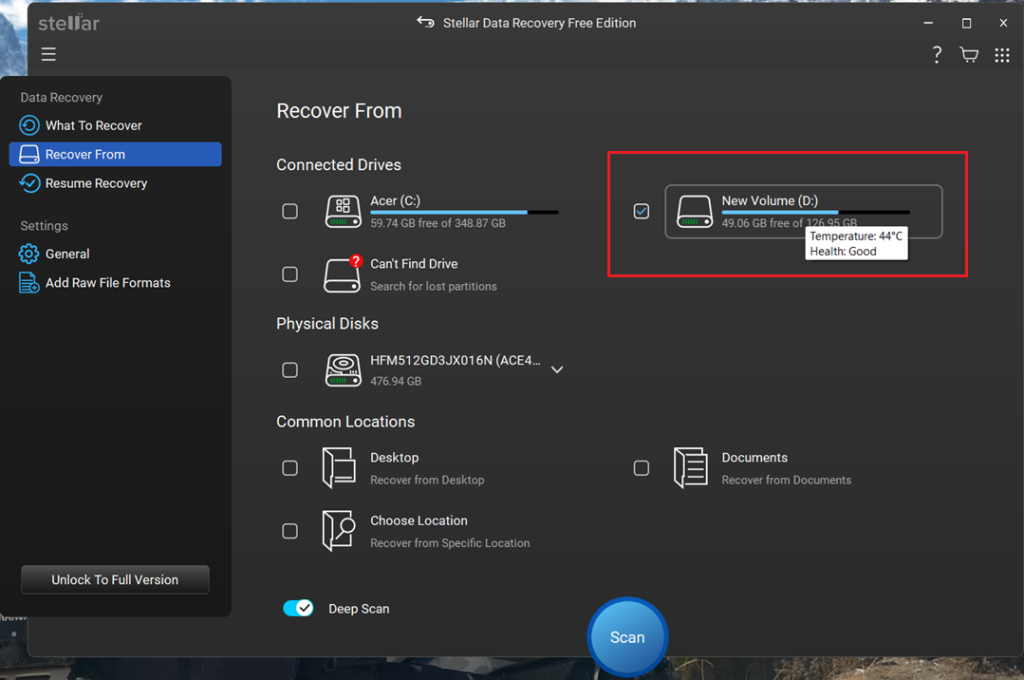
Task: Click the back arrow icon in title
Action: tap(425, 22)
